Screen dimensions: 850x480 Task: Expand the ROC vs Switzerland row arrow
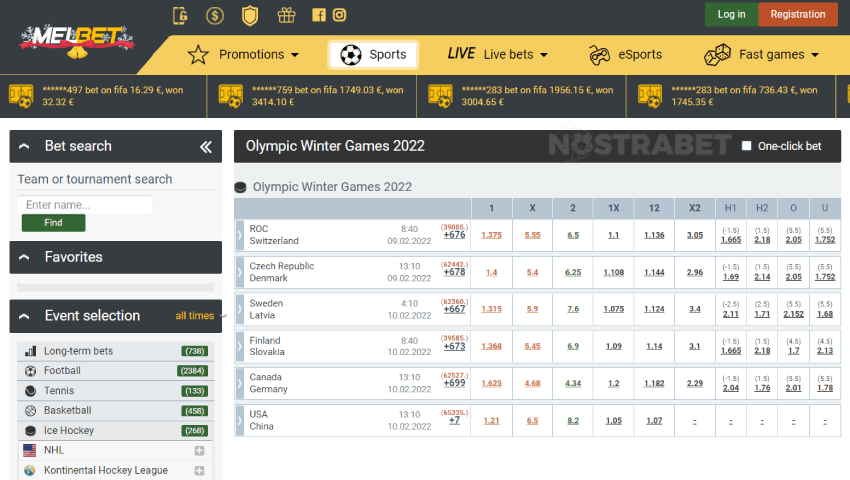(x=239, y=235)
